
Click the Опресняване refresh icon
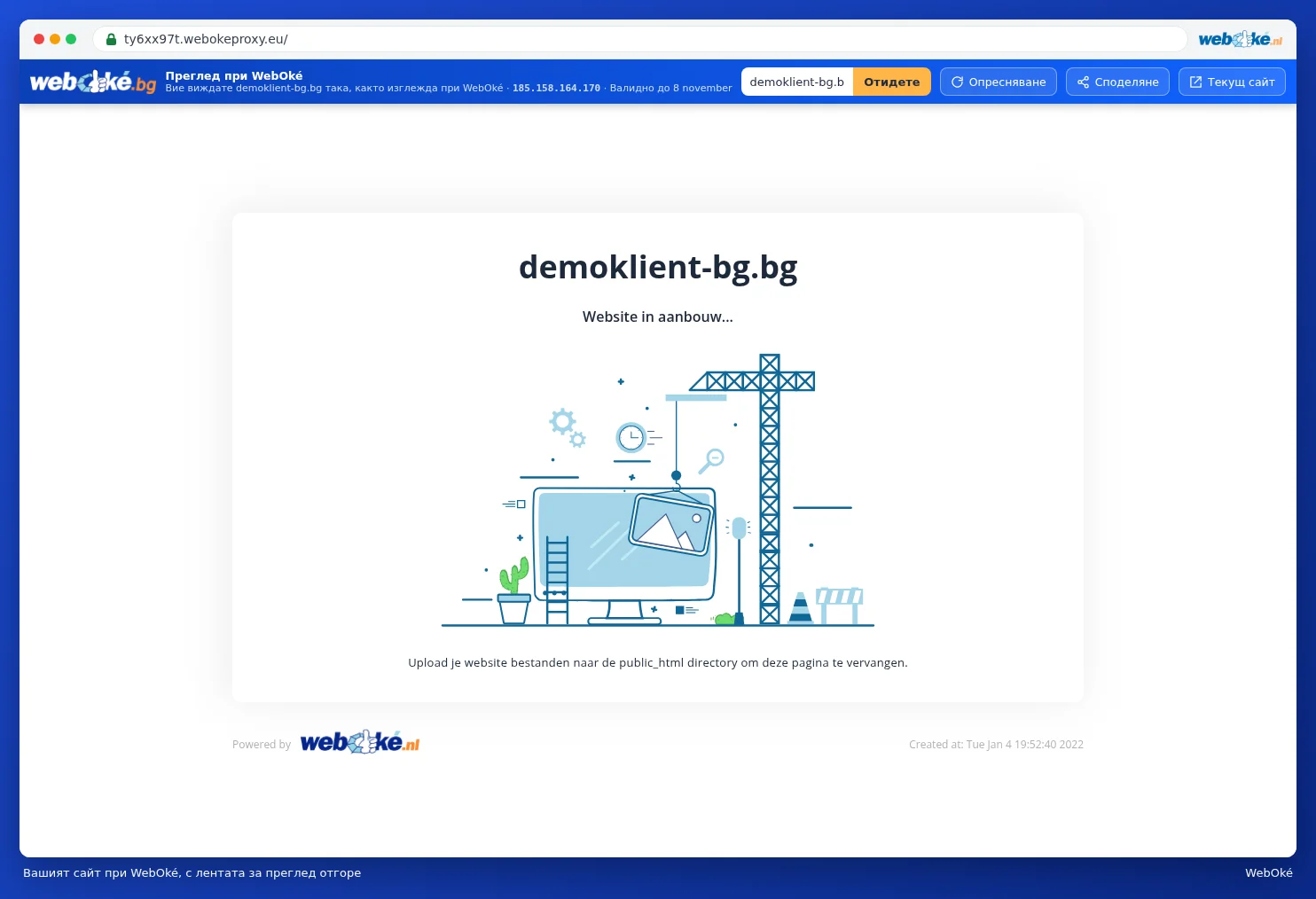click(x=958, y=82)
